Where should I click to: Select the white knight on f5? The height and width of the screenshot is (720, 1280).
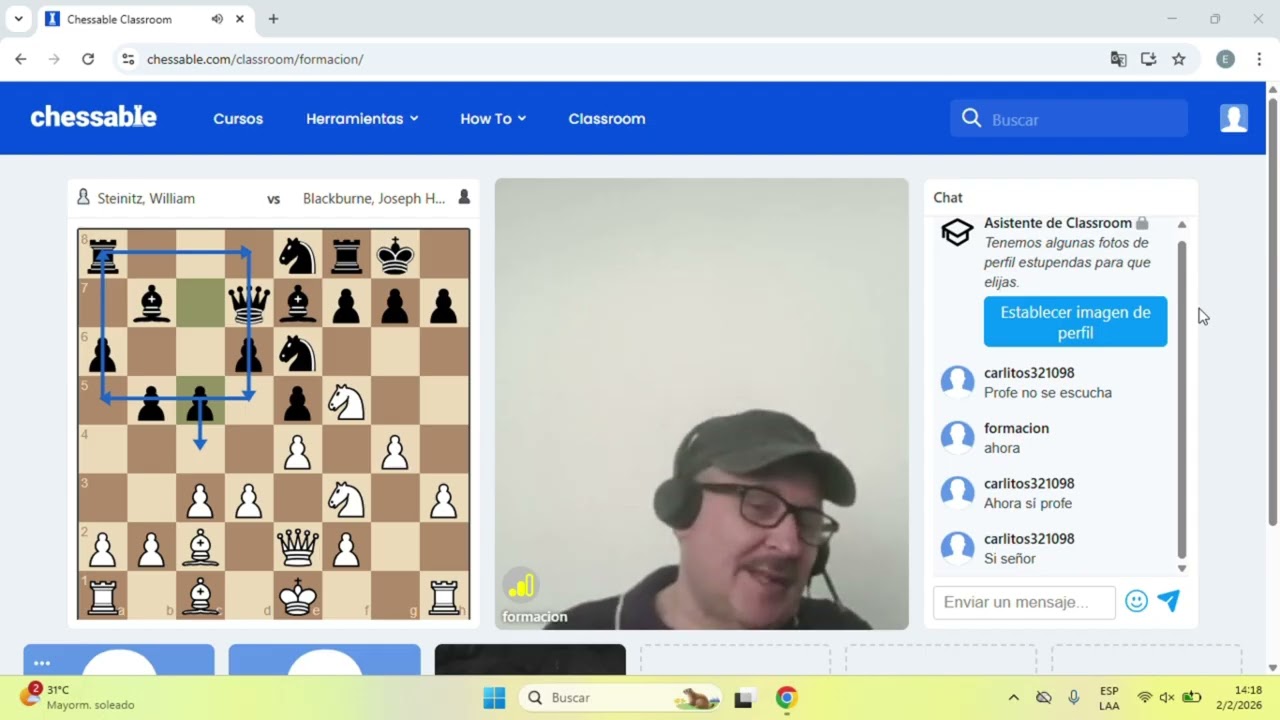coord(346,400)
